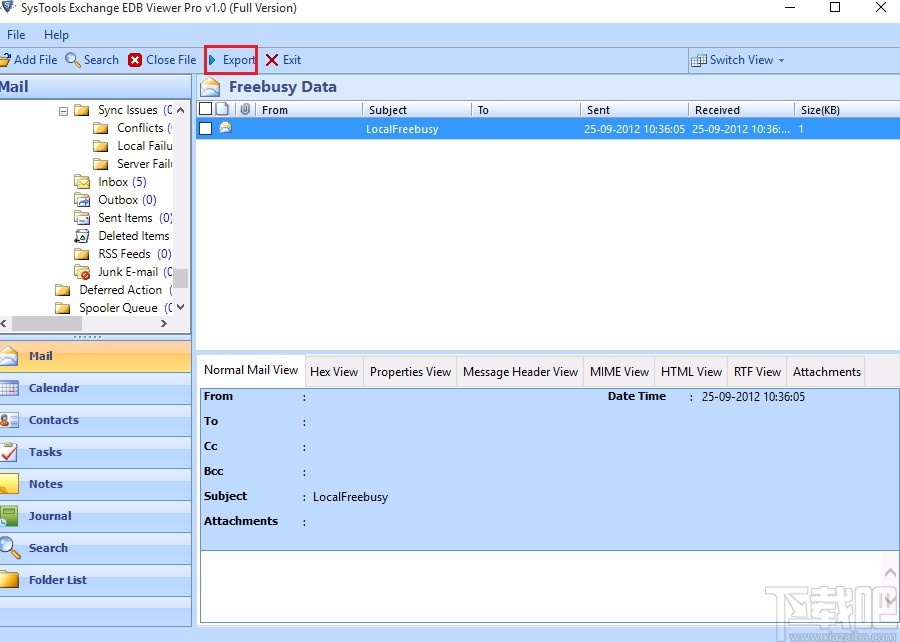Click the Export button
The width and height of the screenshot is (900, 642).
[231, 59]
